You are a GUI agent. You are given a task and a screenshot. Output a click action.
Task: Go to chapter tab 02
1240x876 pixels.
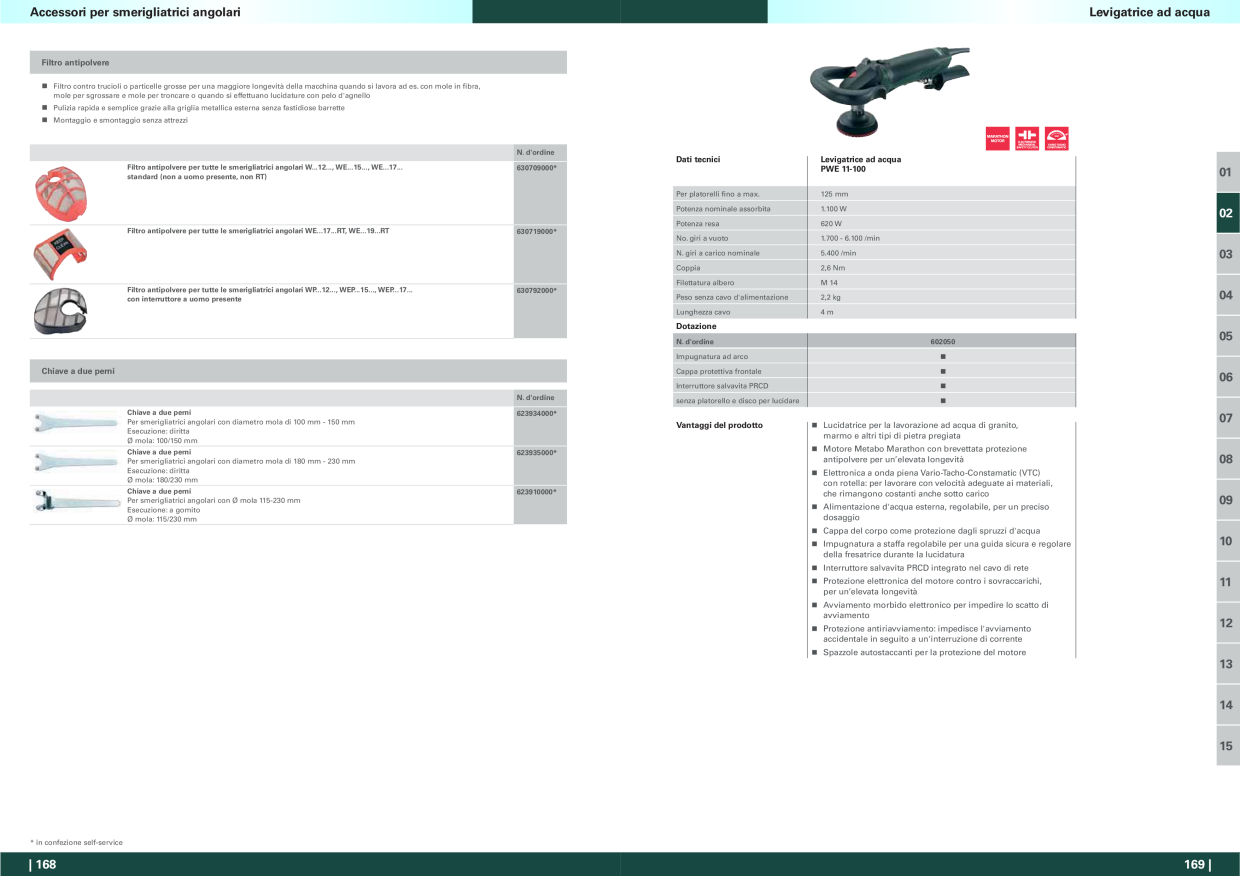point(1227,214)
